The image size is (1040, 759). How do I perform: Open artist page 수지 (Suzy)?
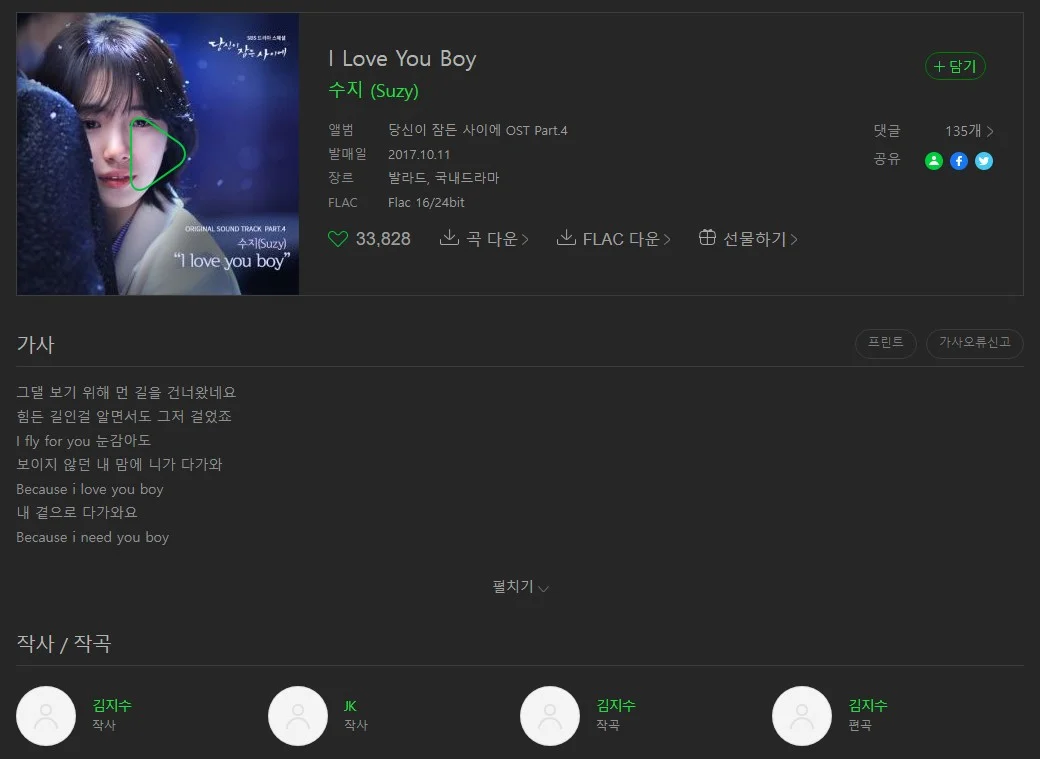(373, 90)
